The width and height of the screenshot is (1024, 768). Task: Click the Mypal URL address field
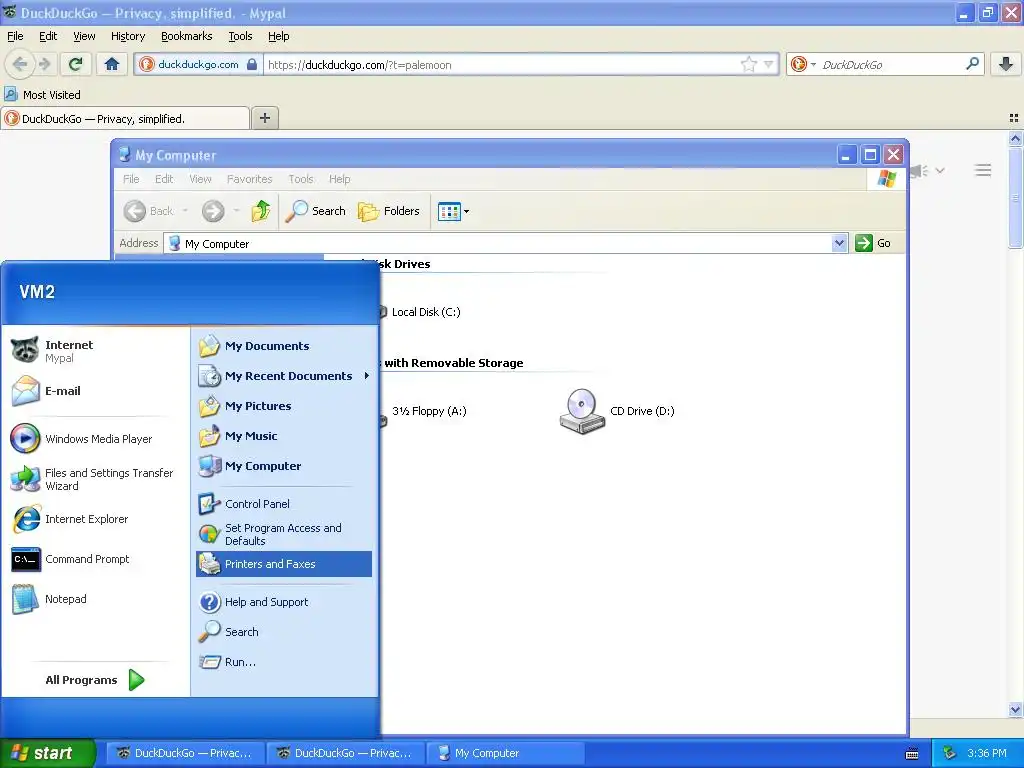[500, 64]
